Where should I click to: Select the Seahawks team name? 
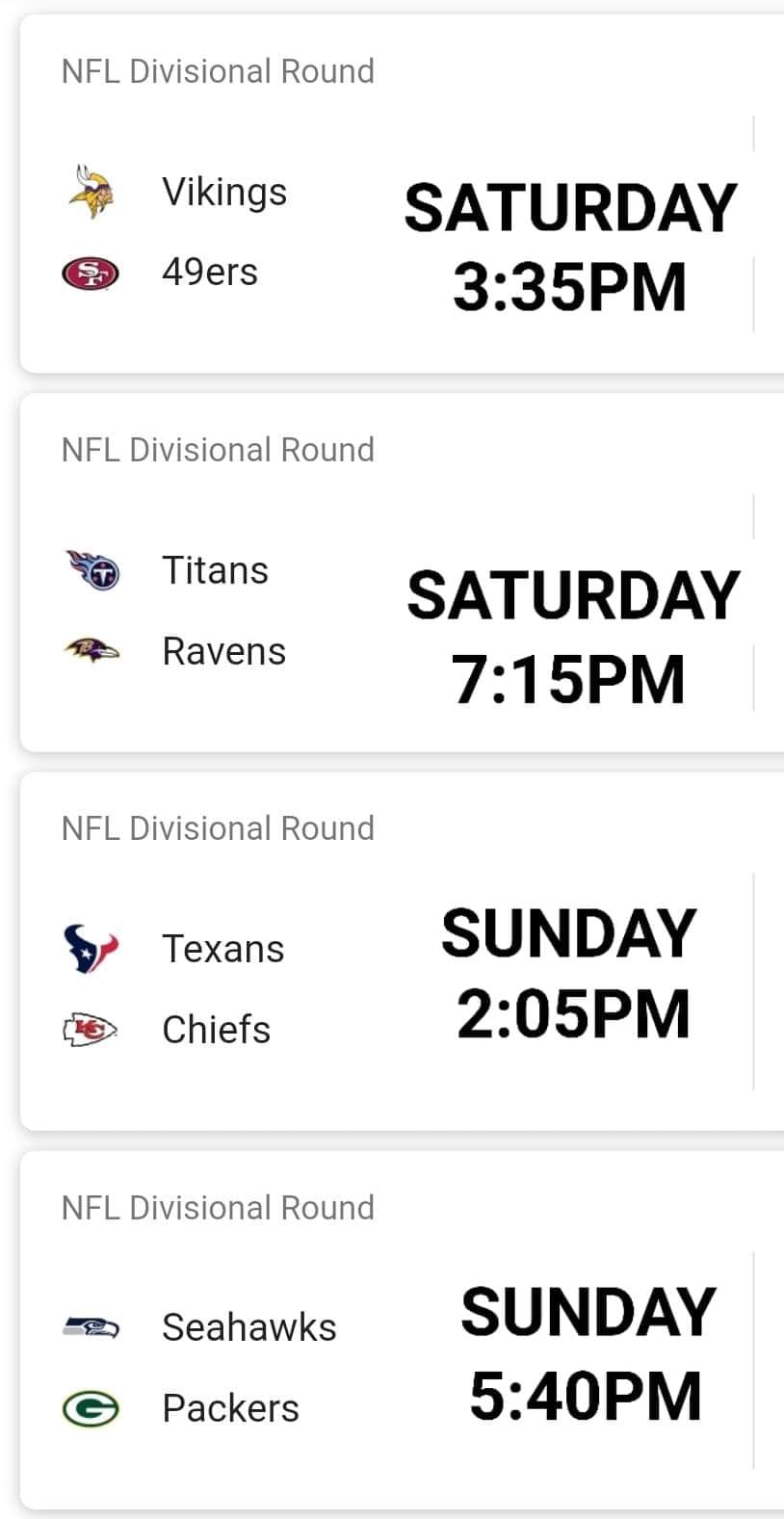[249, 1327]
